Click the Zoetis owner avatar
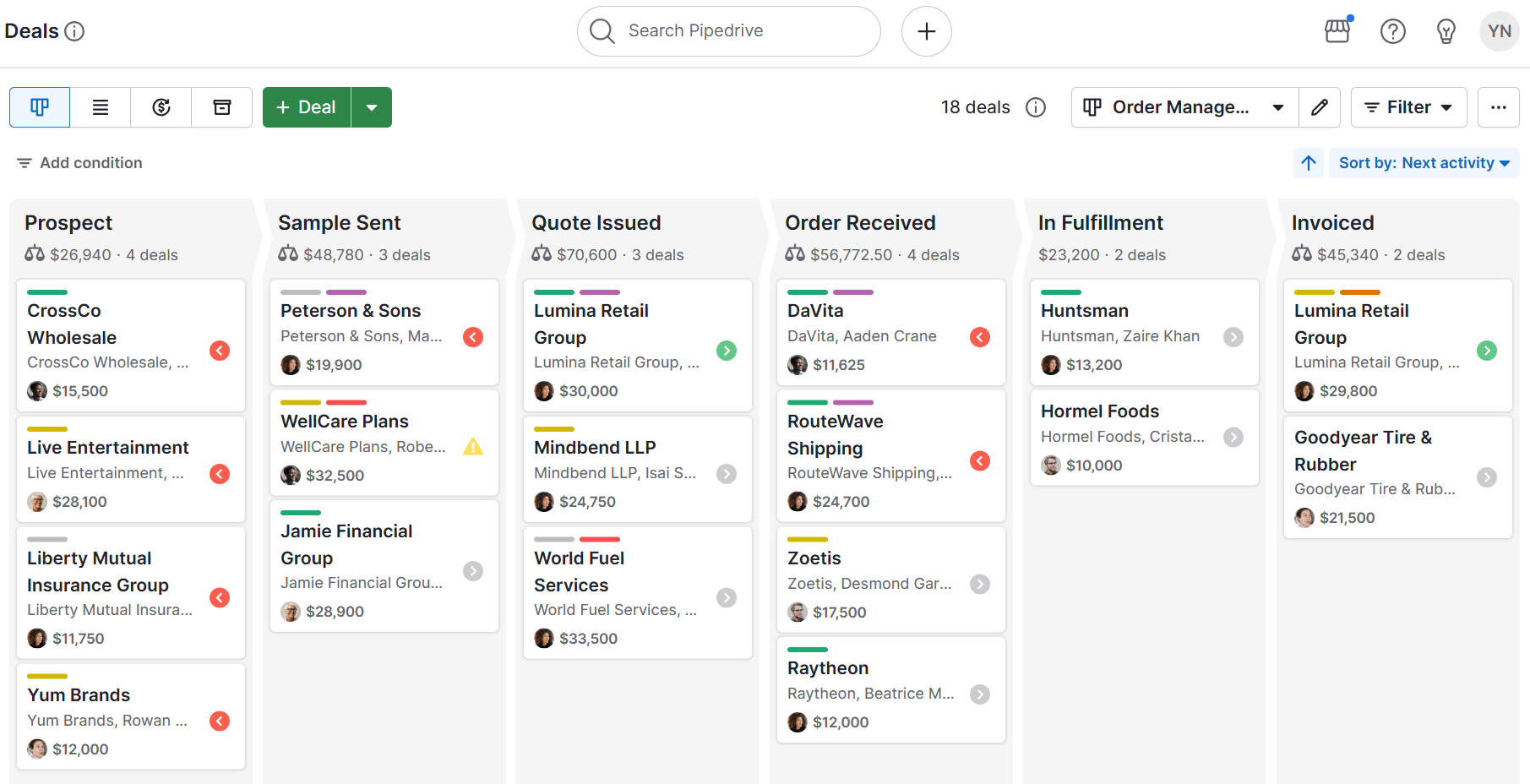Viewport: 1530px width, 784px height. 798,612
